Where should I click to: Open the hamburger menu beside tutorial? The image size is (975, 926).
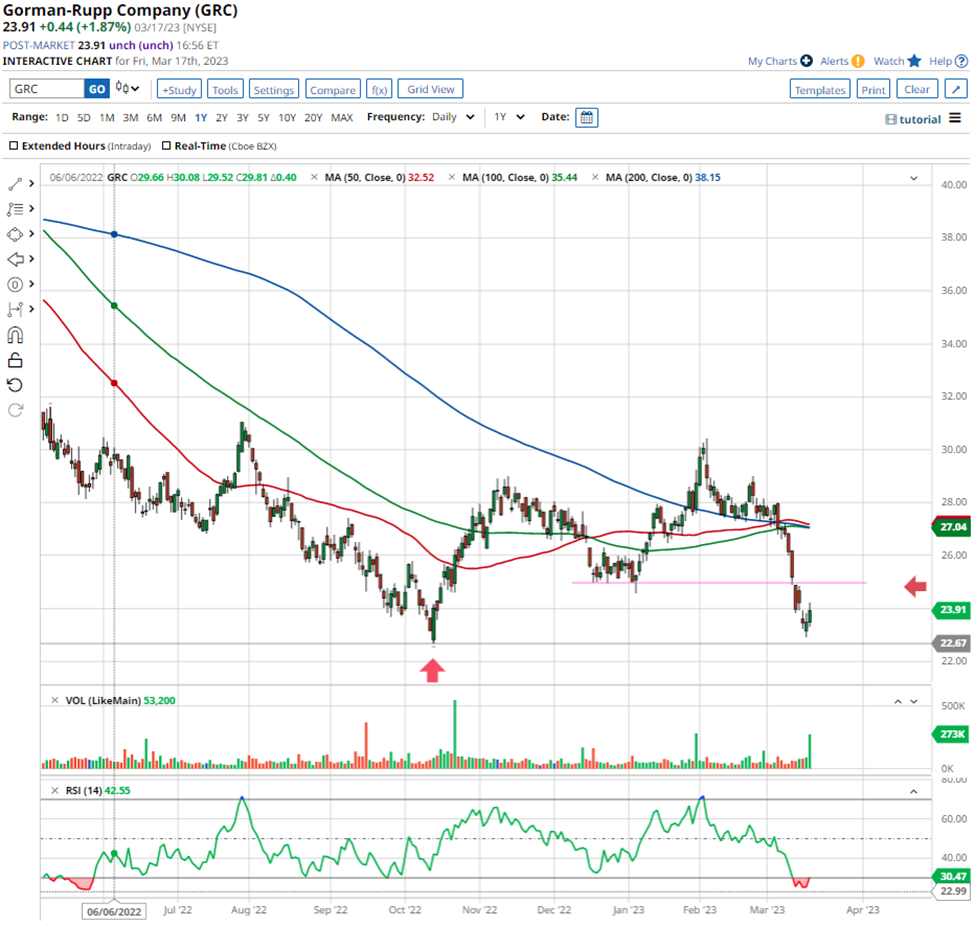(x=955, y=118)
